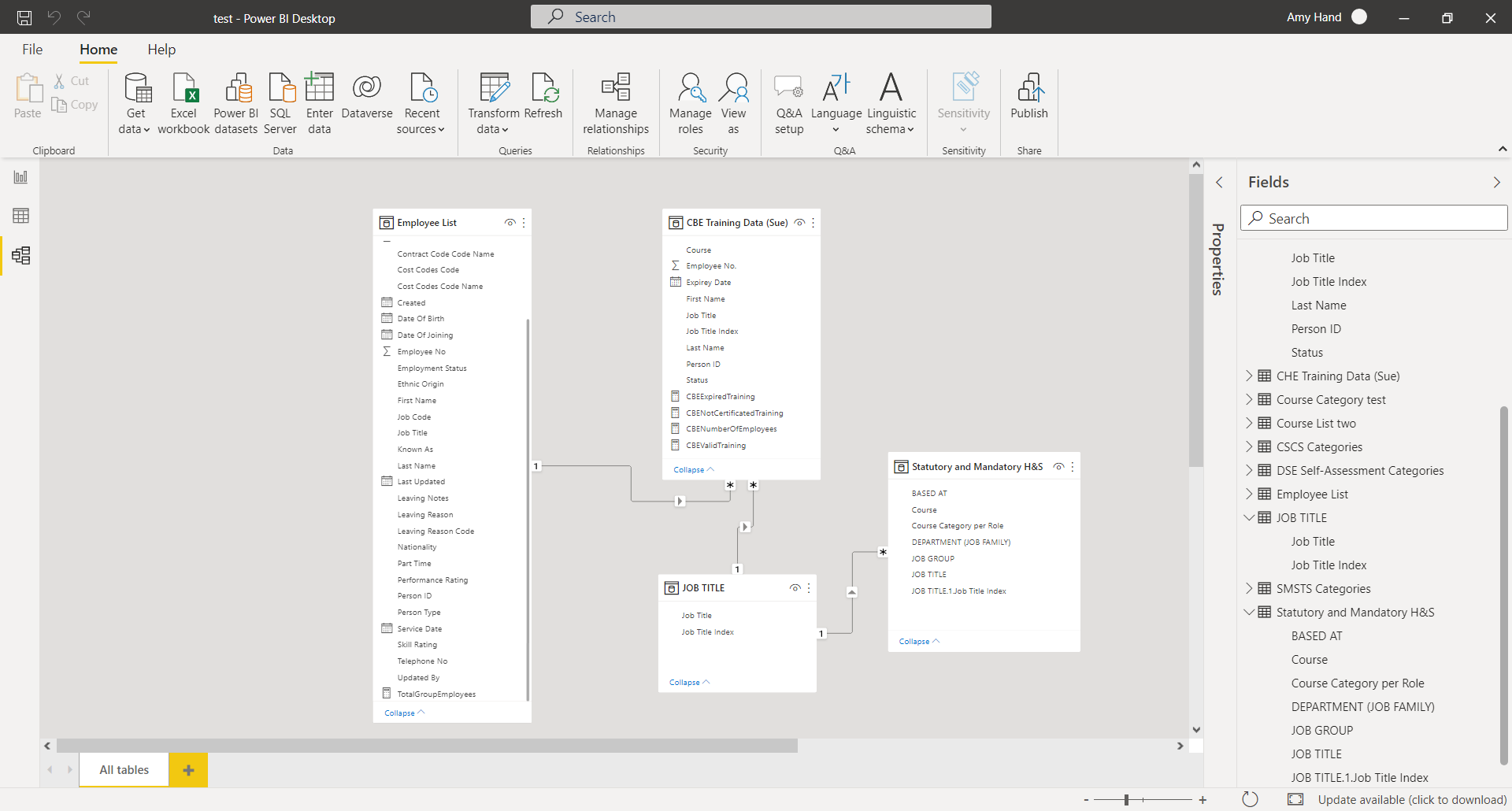
Task: Adjust the zoom slider handle
Action: pos(1126,800)
